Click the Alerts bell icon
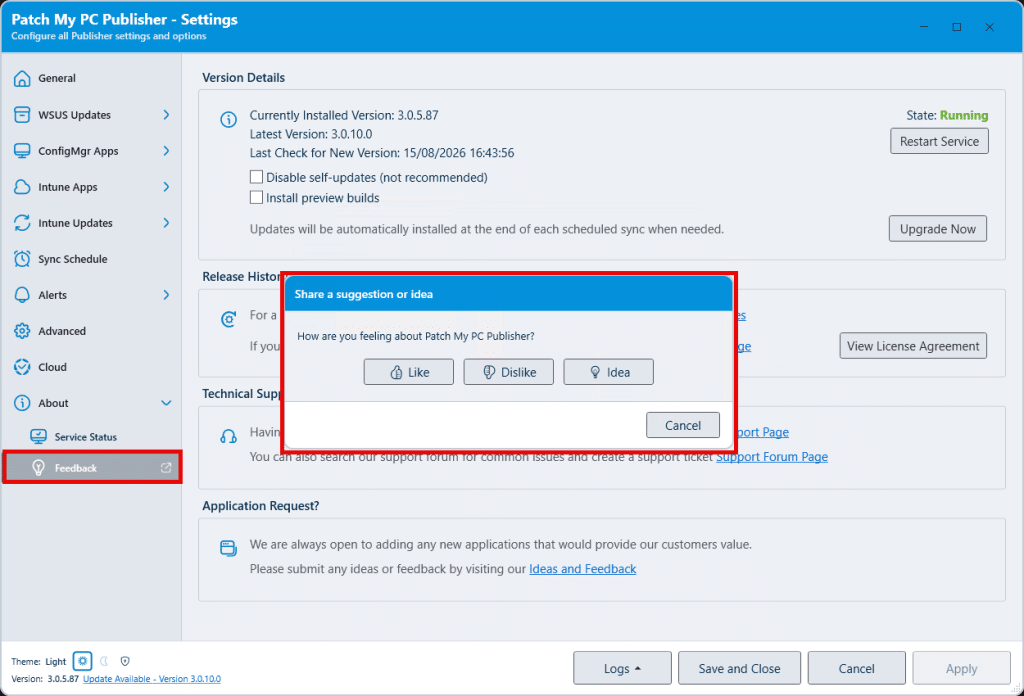 [22, 294]
